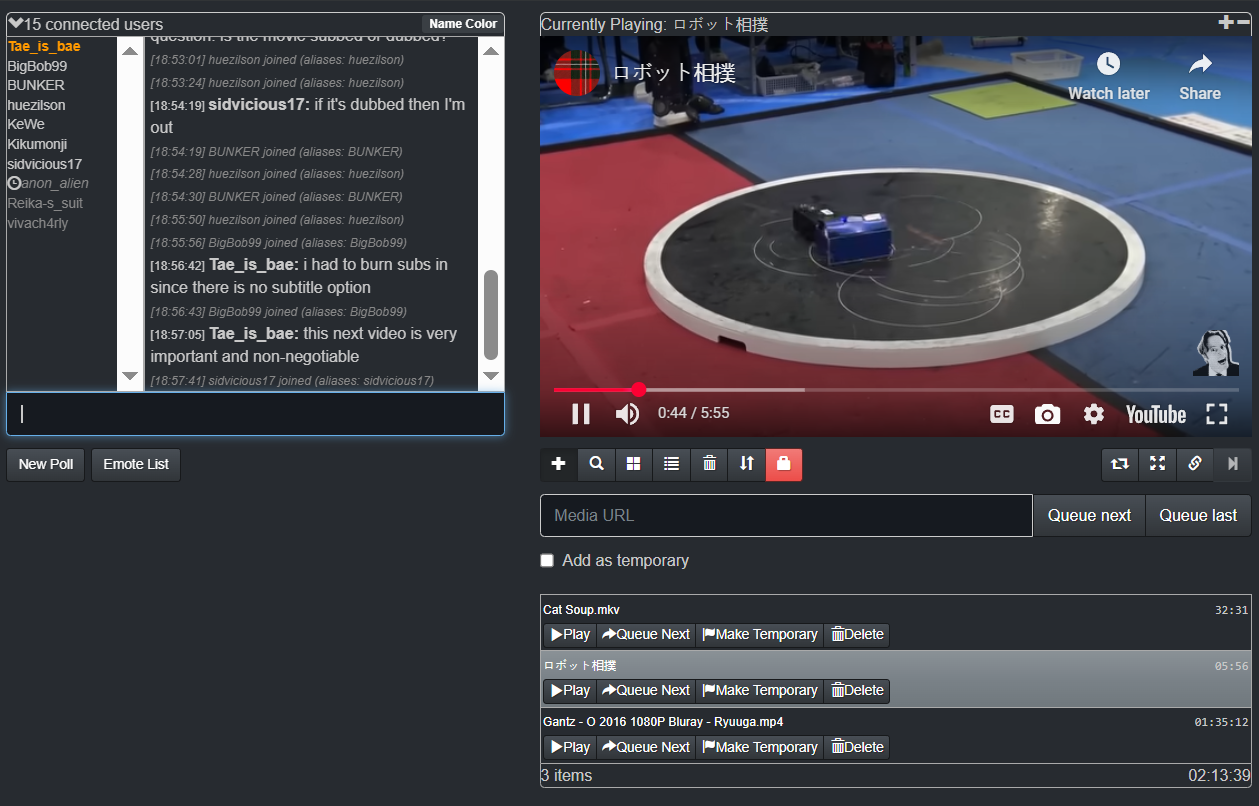The image size is (1259, 806).
Task: Skip to next video with step-forward icon
Action: coord(1232,464)
